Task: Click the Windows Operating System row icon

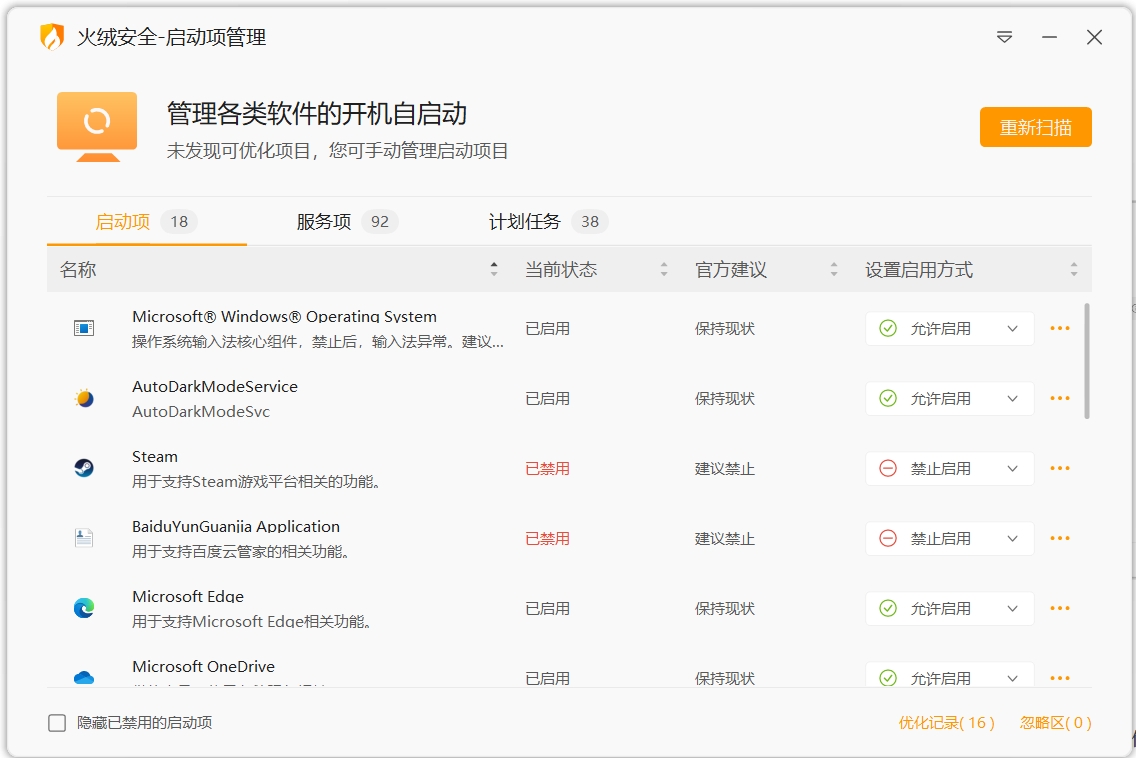Action: pos(84,328)
